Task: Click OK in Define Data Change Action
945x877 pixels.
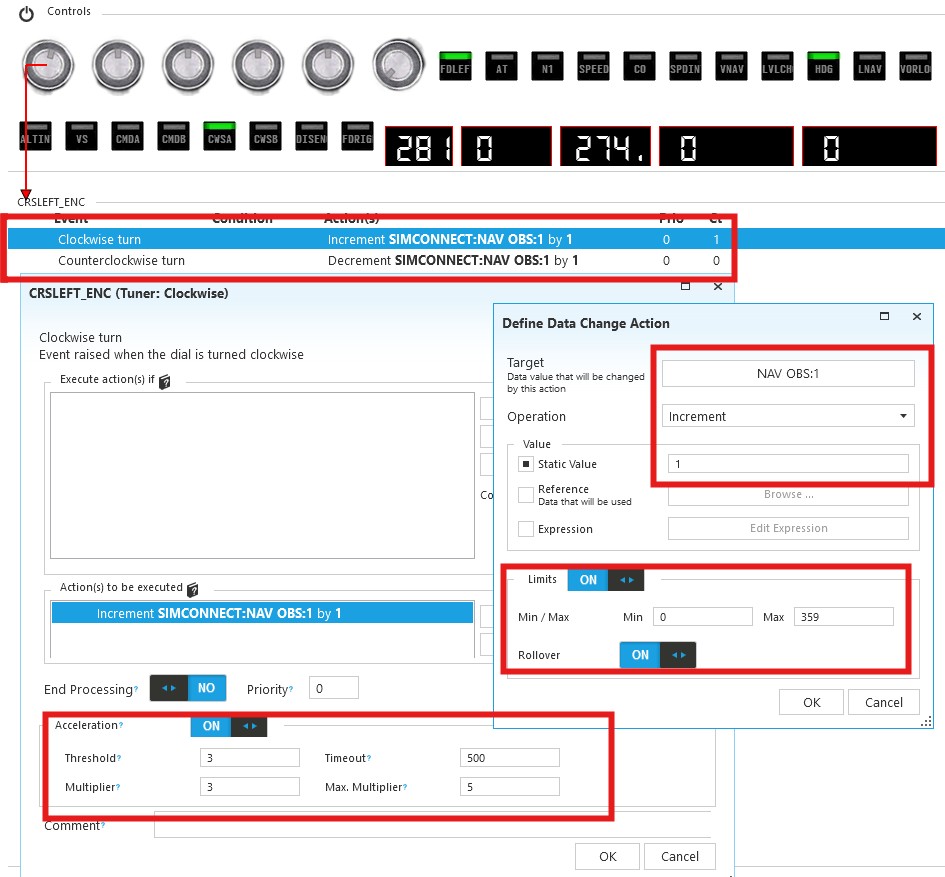Action: 811,702
